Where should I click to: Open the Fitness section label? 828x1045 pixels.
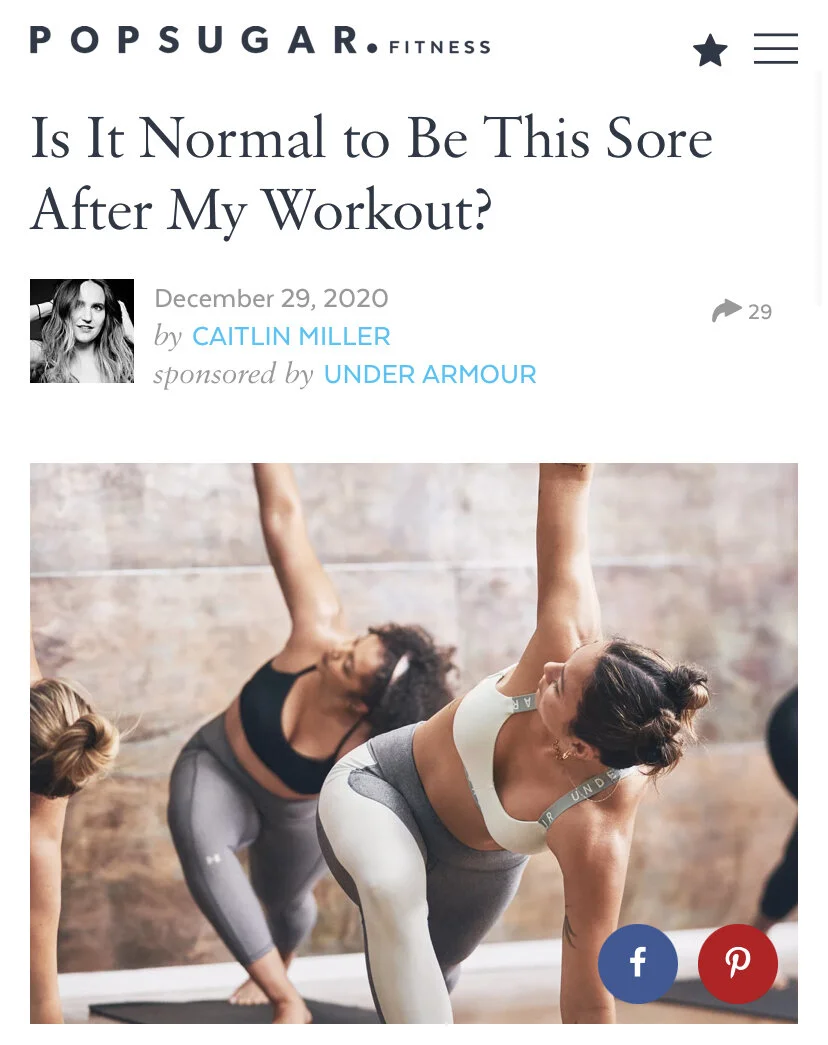(x=440, y=47)
